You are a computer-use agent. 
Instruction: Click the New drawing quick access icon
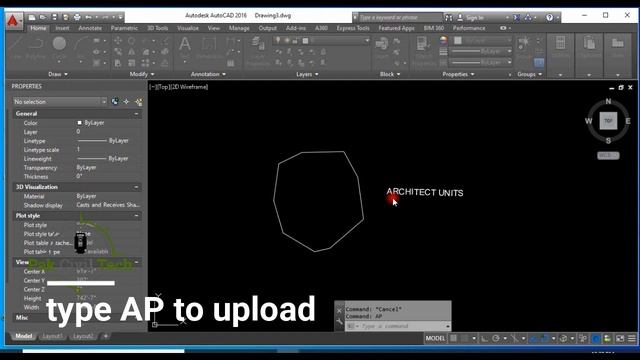32,17
